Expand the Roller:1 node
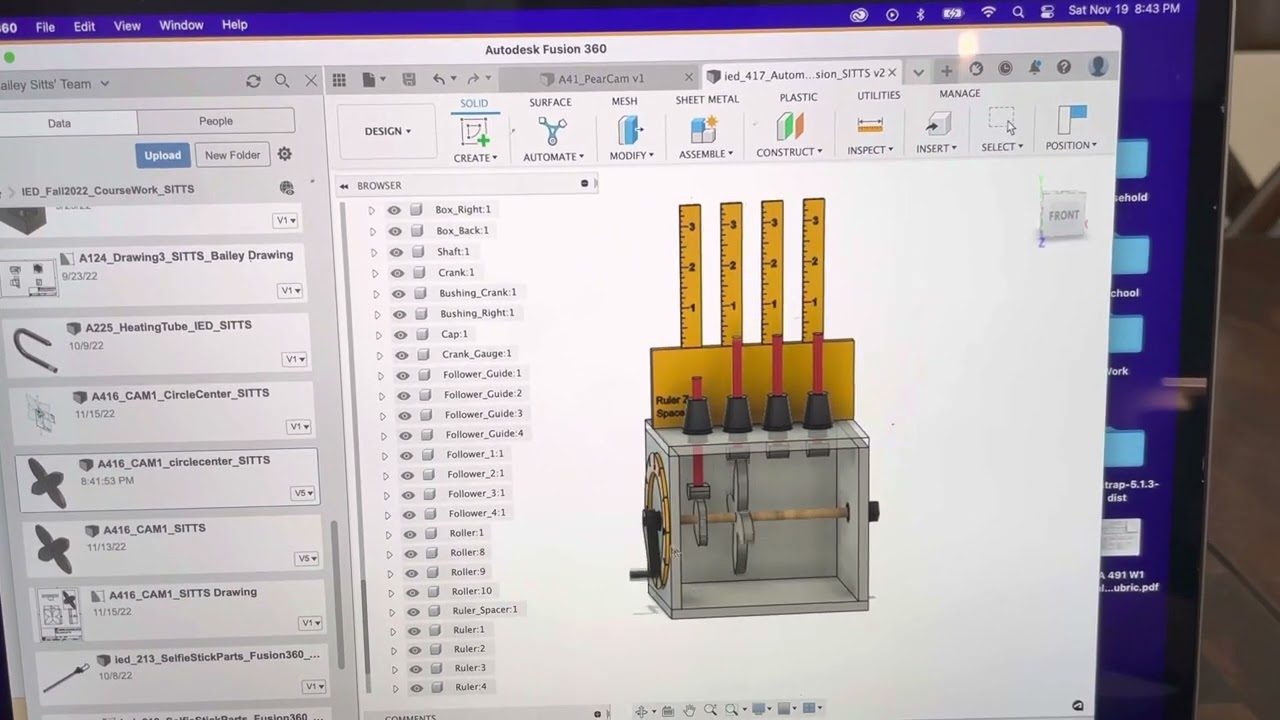The image size is (1280, 720). coord(388,534)
